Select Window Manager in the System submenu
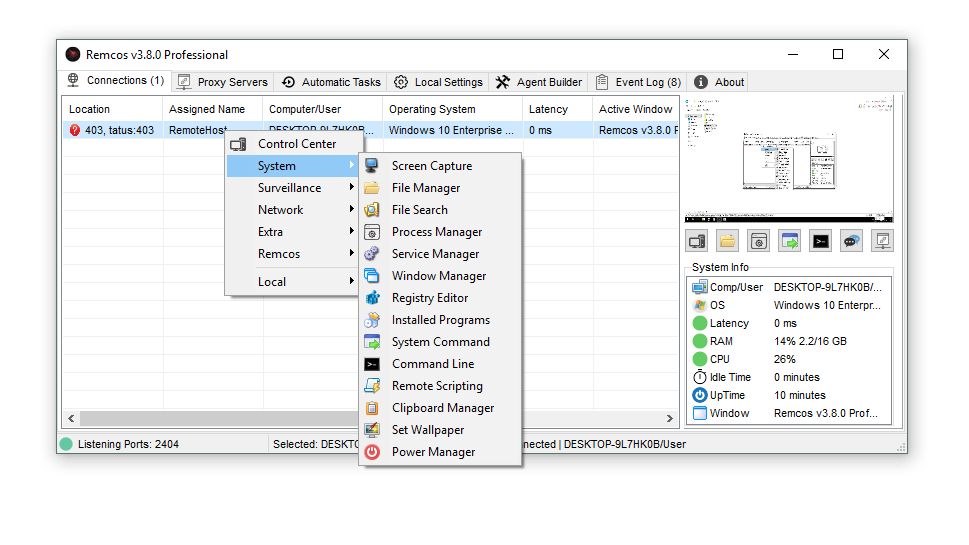969x545 pixels. point(439,276)
